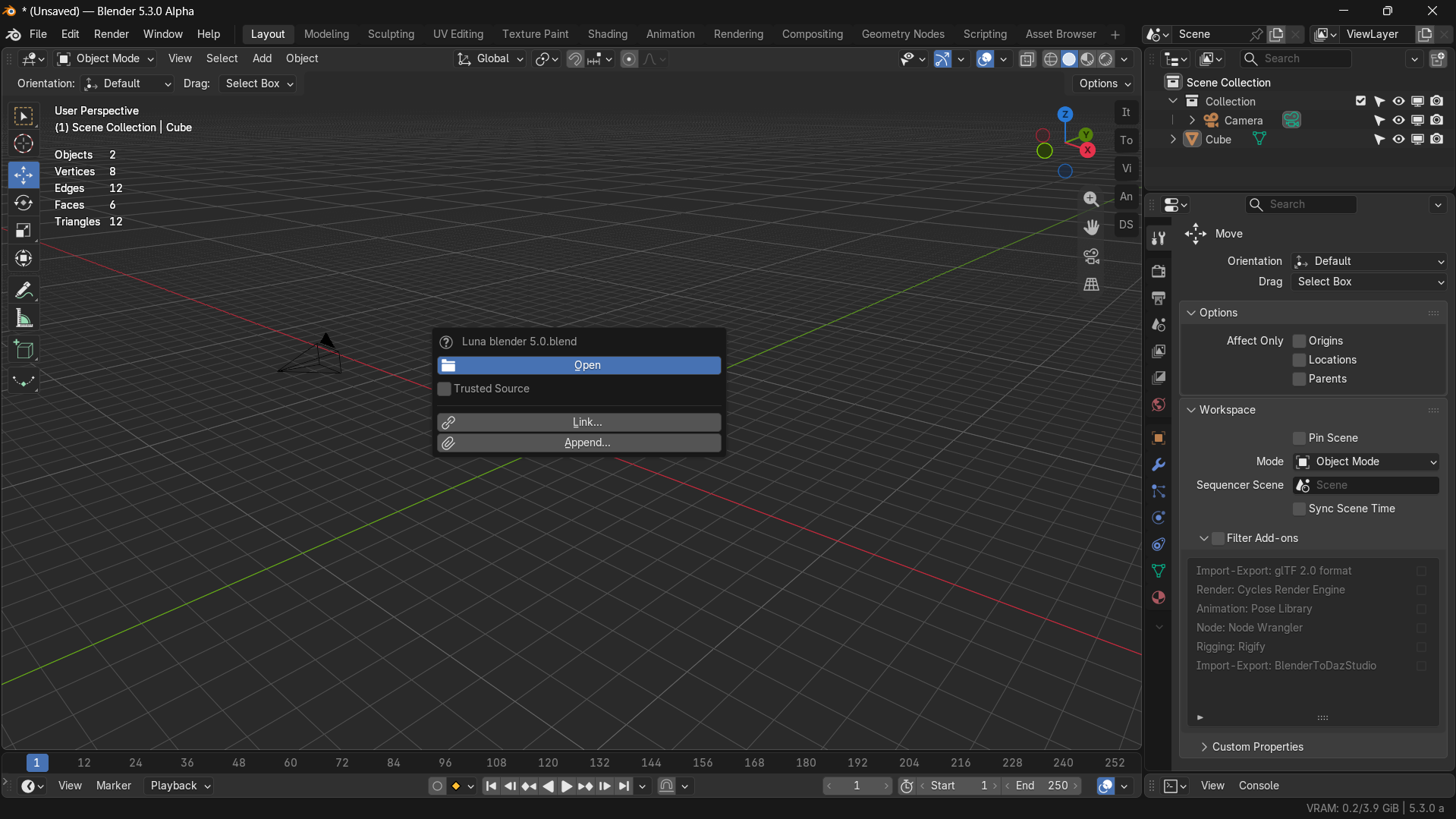Image resolution: width=1456 pixels, height=819 pixels.
Task: Click the play animation button
Action: (567, 786)
